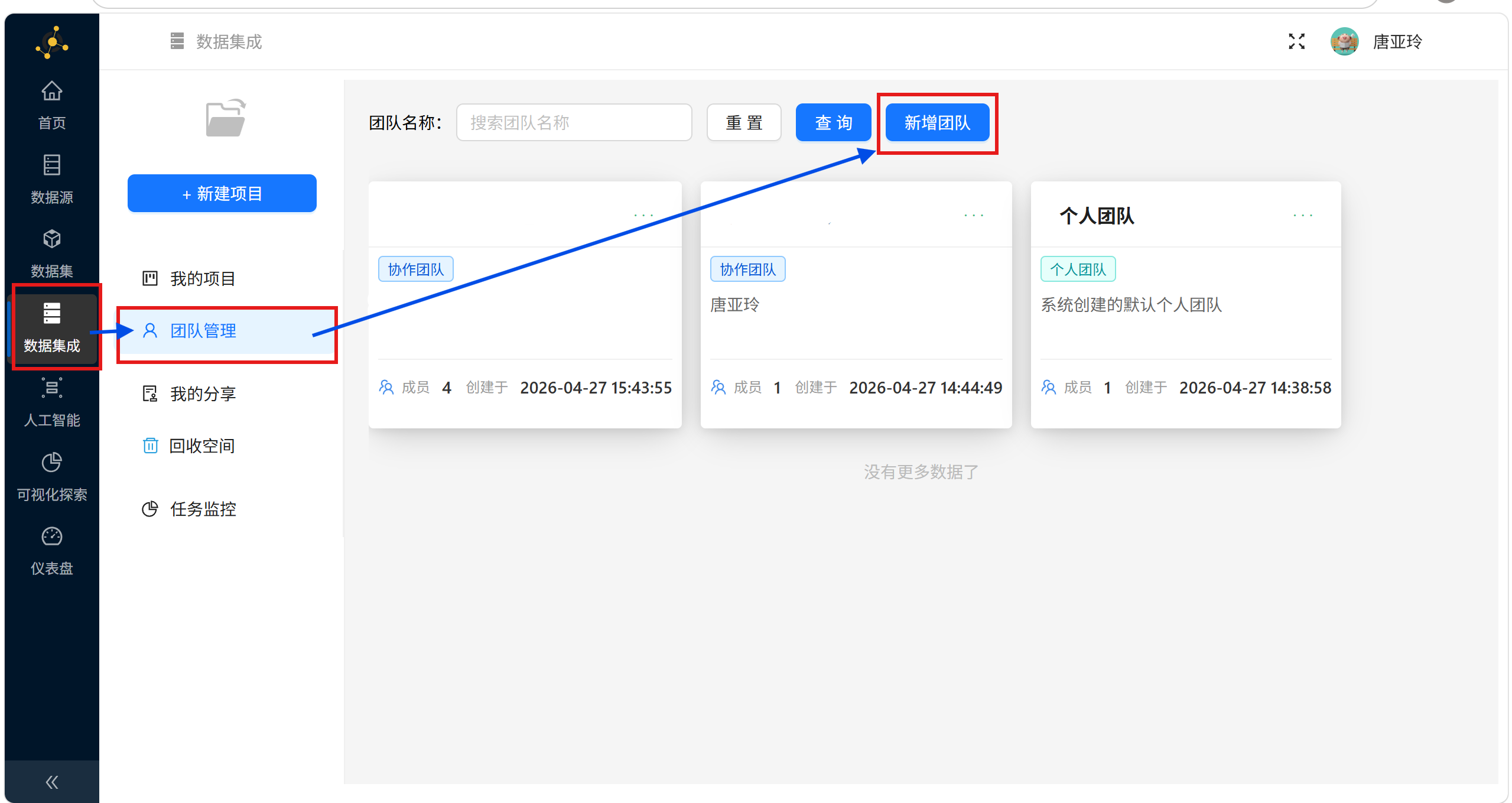Open 个人团队 card more options

[1302, 216]
